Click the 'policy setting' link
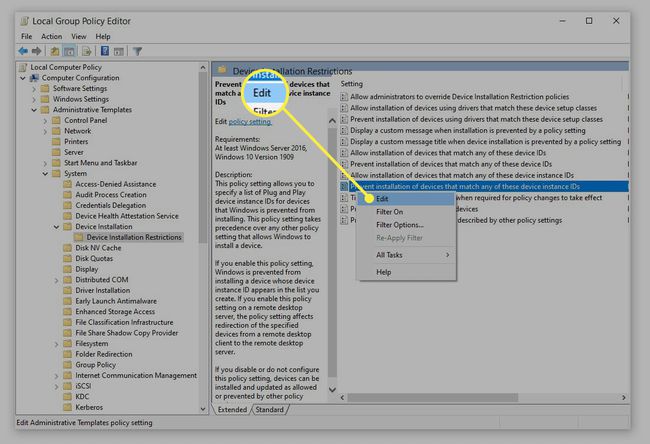The height and width of the screenshot is (444, 650). coord(250,121)
